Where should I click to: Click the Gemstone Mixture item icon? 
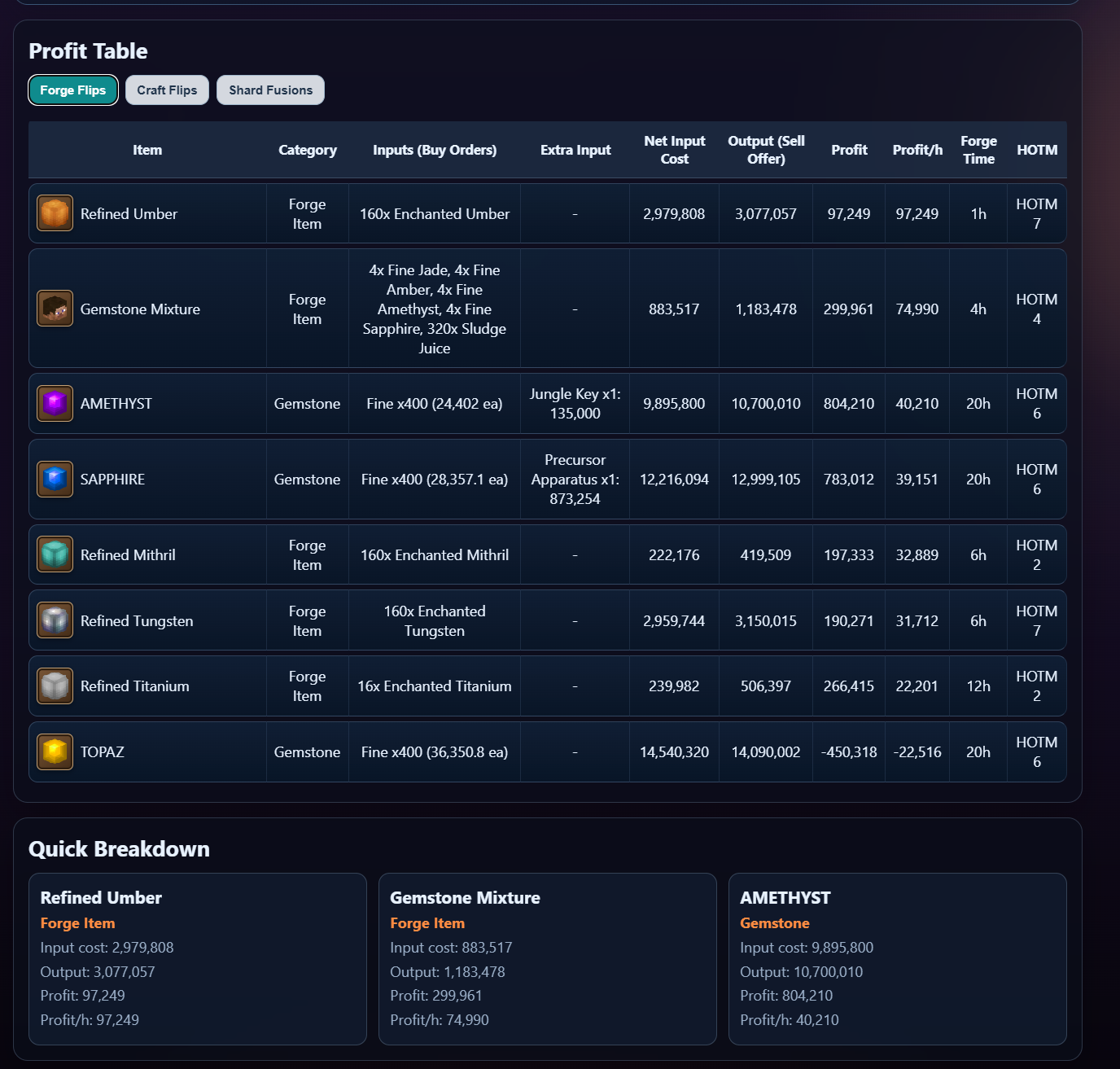[x=55, y=309]
